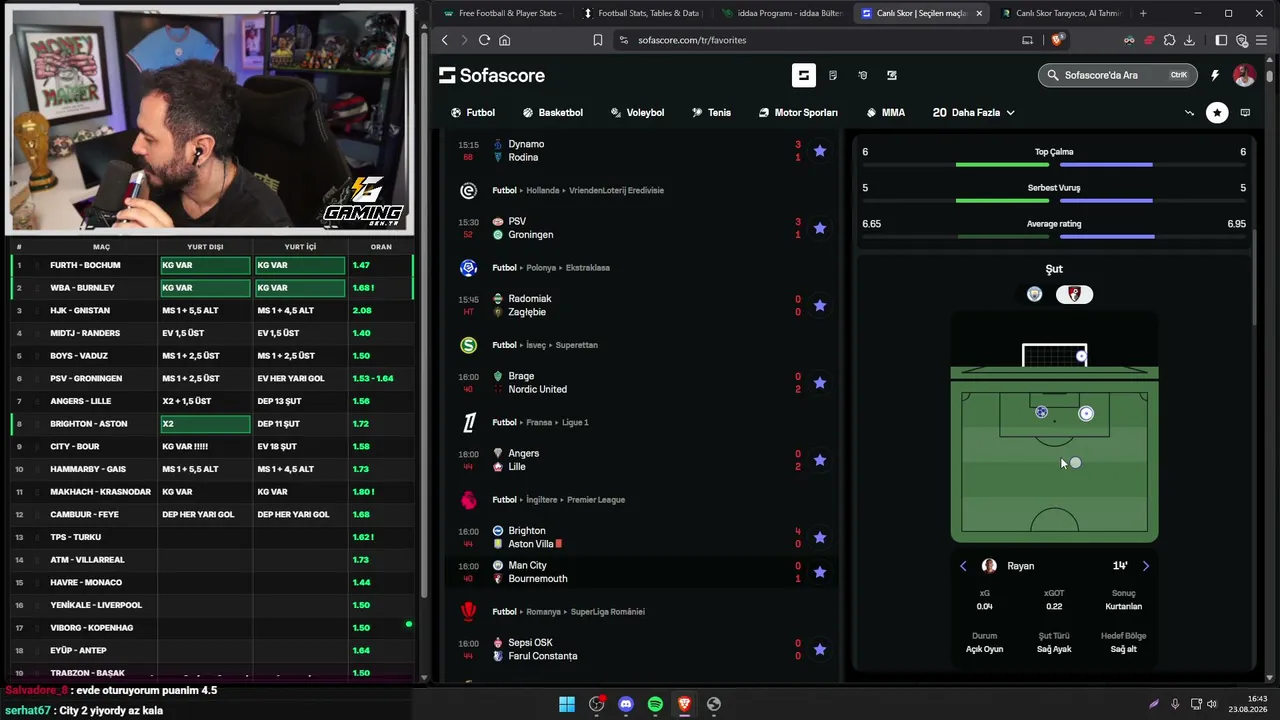The image size is (1280, 720).
Task: Select the MMA sport tab
Action: tap(885, 113)
